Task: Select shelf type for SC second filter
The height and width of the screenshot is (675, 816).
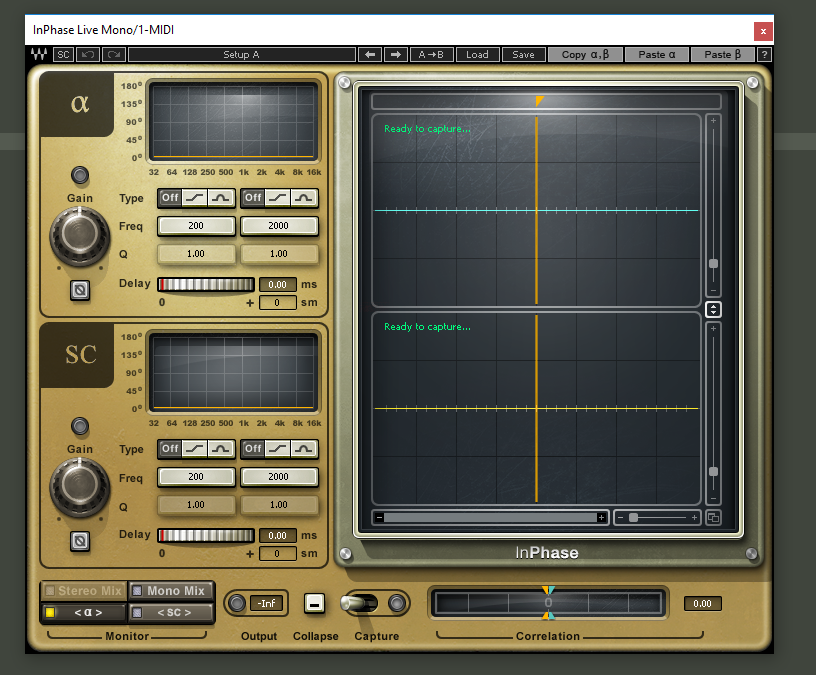Action: point(278,449)
